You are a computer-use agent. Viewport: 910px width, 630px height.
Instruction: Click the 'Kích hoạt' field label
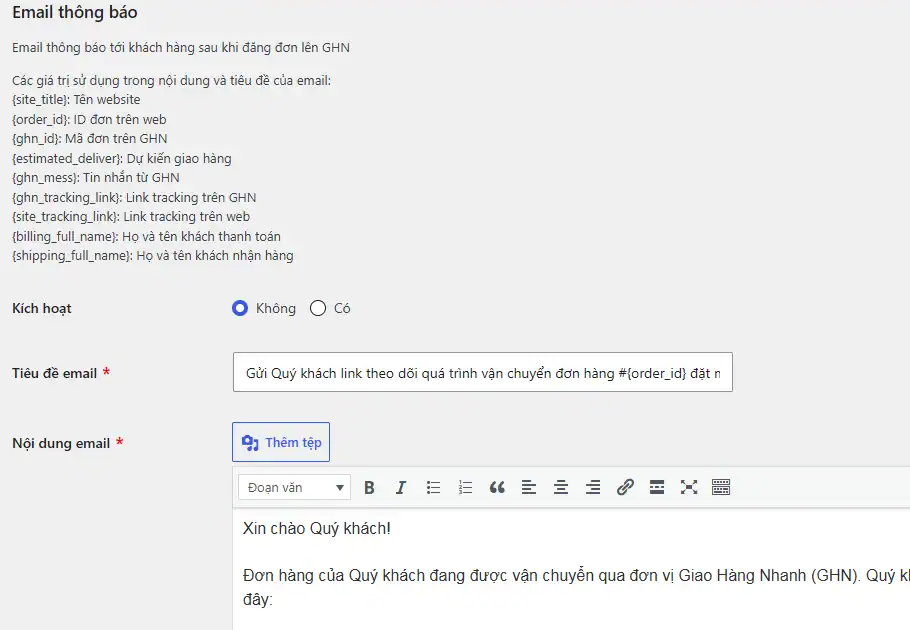click(x=42, y=309)
